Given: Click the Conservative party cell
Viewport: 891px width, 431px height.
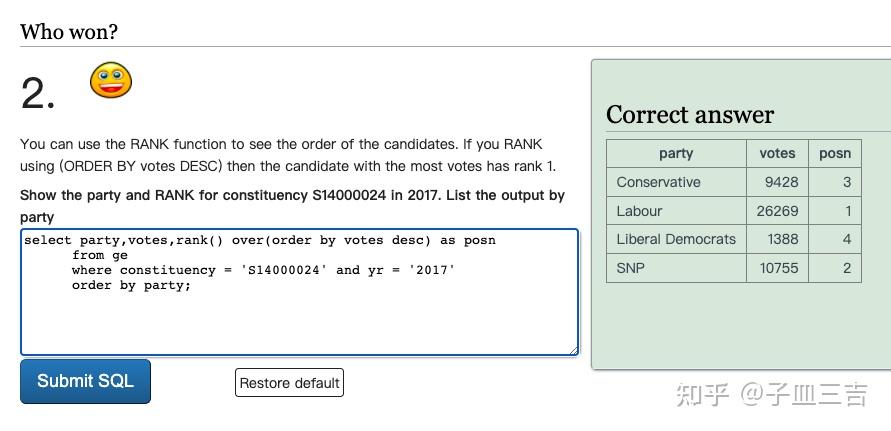Looking at the screenshot, I should click(x=658, y=182).
